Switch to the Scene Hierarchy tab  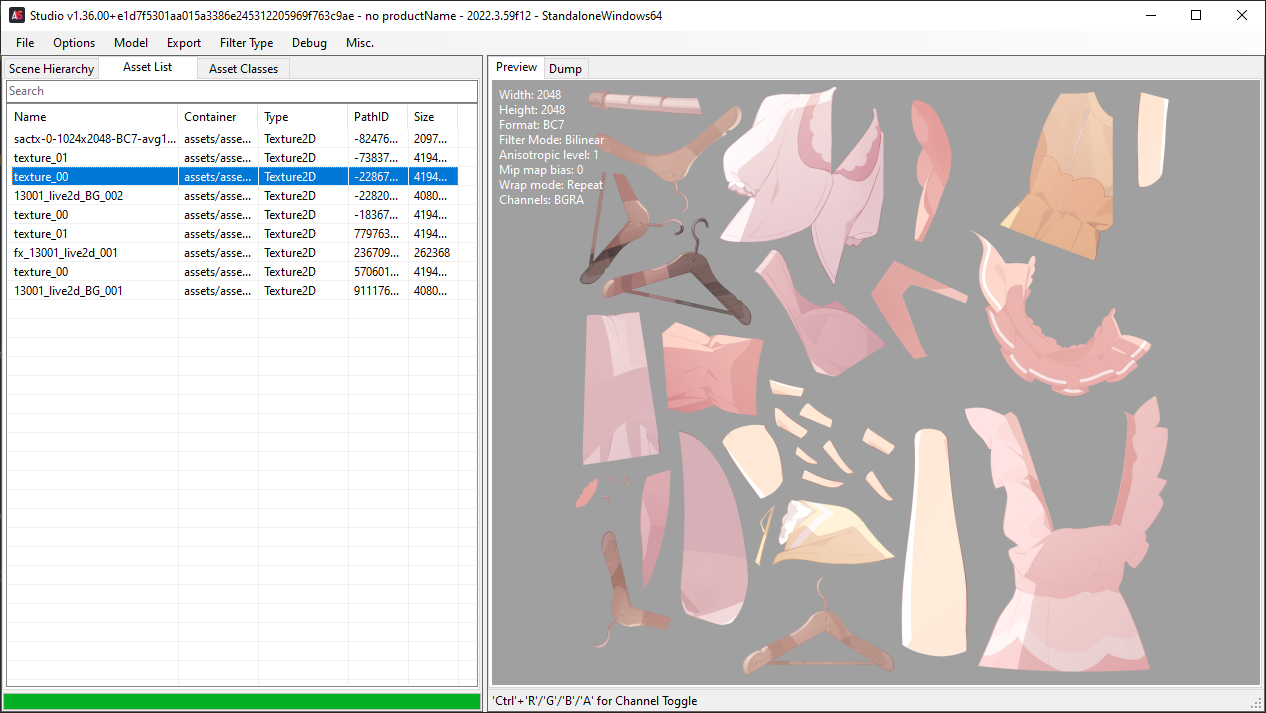[51, 69]
